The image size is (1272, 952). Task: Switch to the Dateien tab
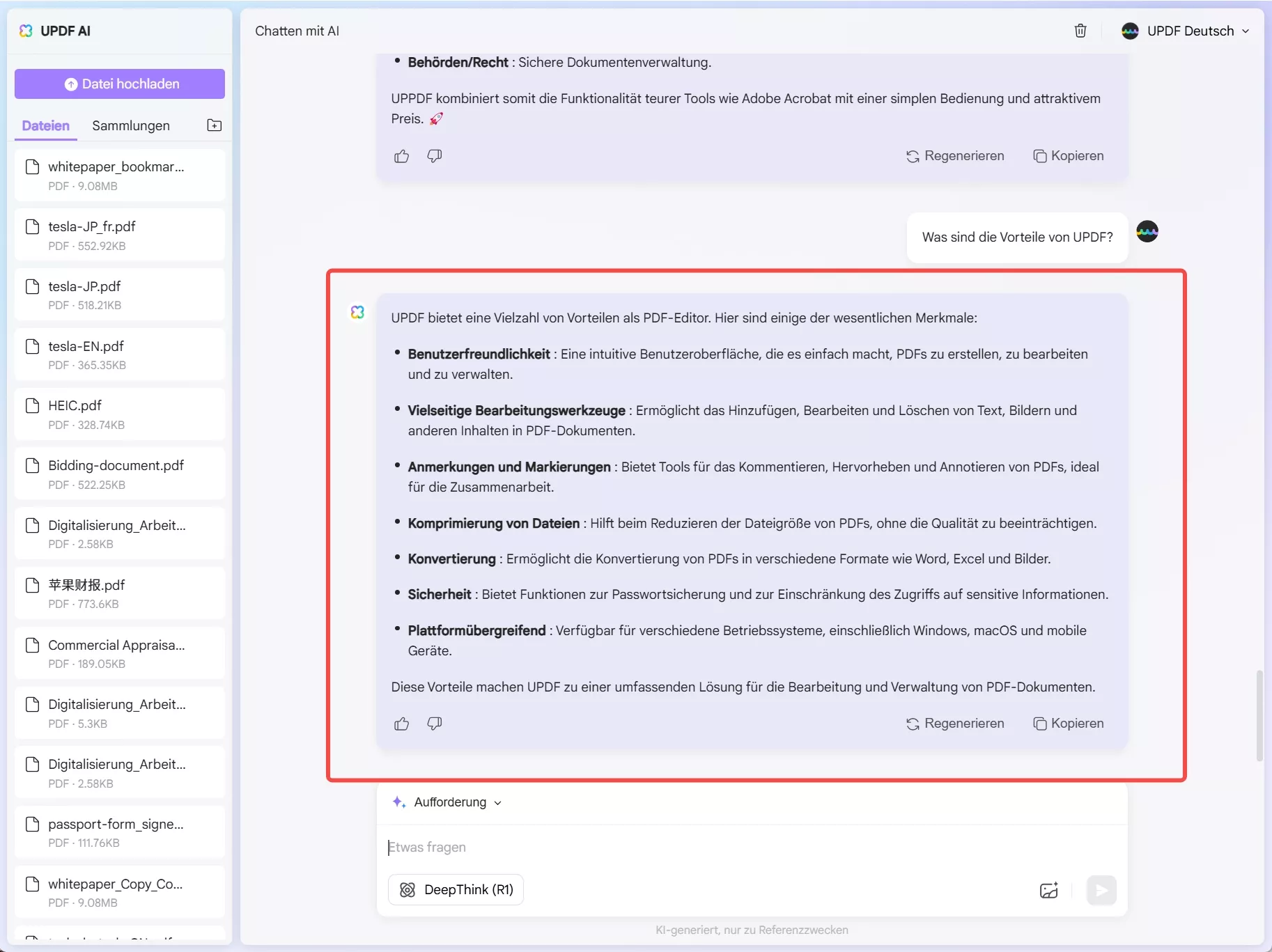coord(46,125)
